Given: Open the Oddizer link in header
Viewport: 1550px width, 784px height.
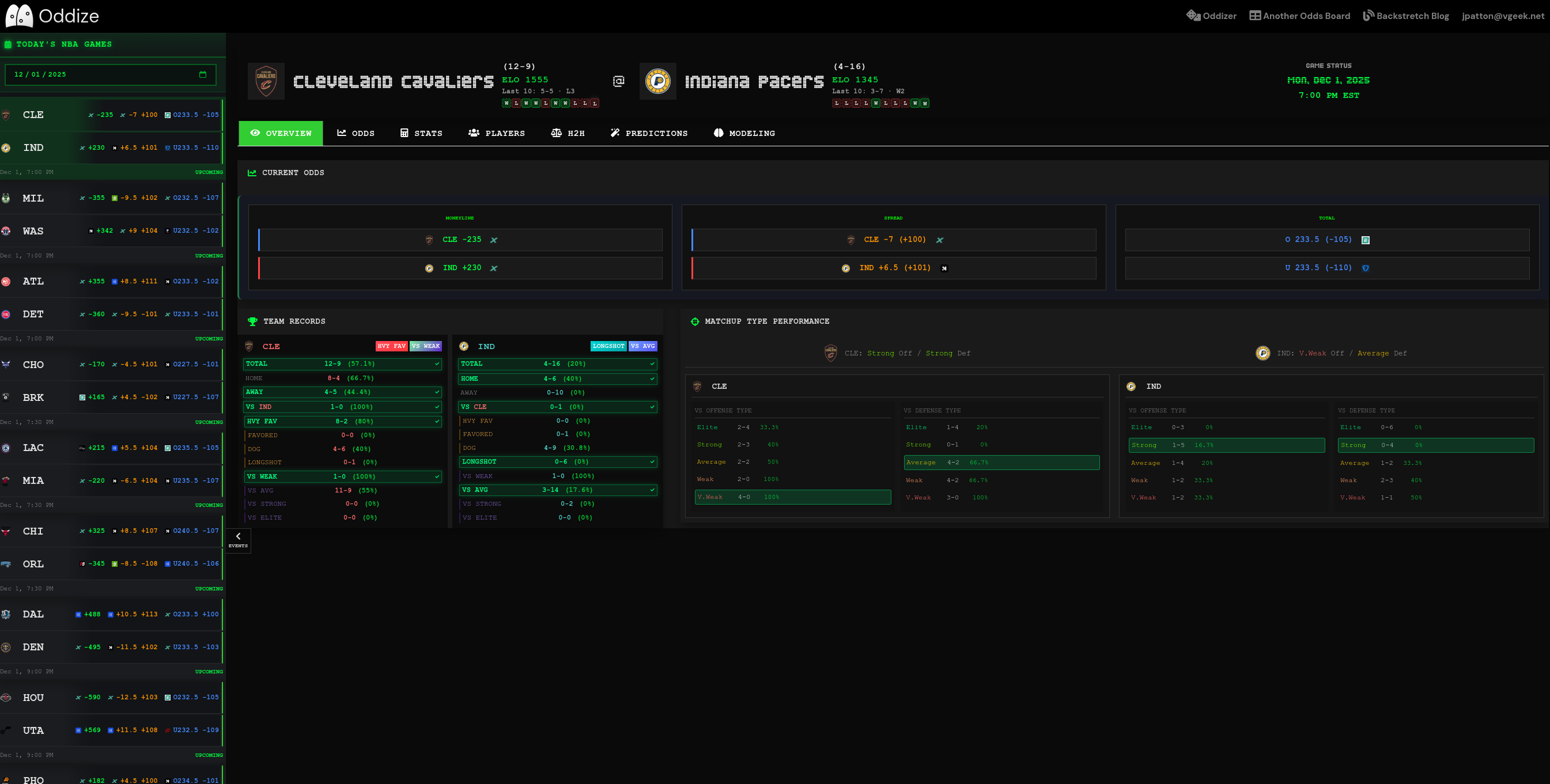Looking at the screenshot, I should 1211,16.
